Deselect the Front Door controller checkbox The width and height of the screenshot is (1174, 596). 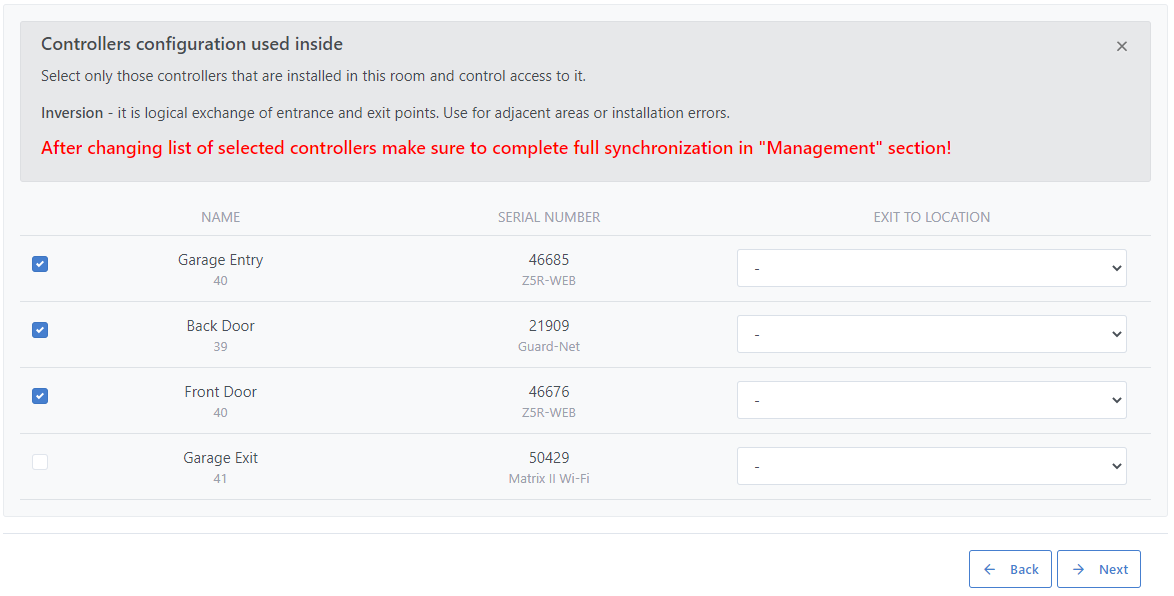click(x=40, y=396)
